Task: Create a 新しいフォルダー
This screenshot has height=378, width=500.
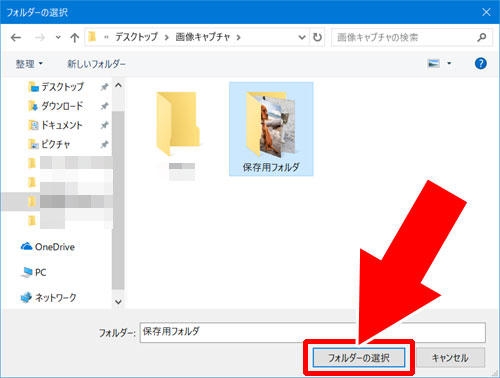Action: point(97,64)
